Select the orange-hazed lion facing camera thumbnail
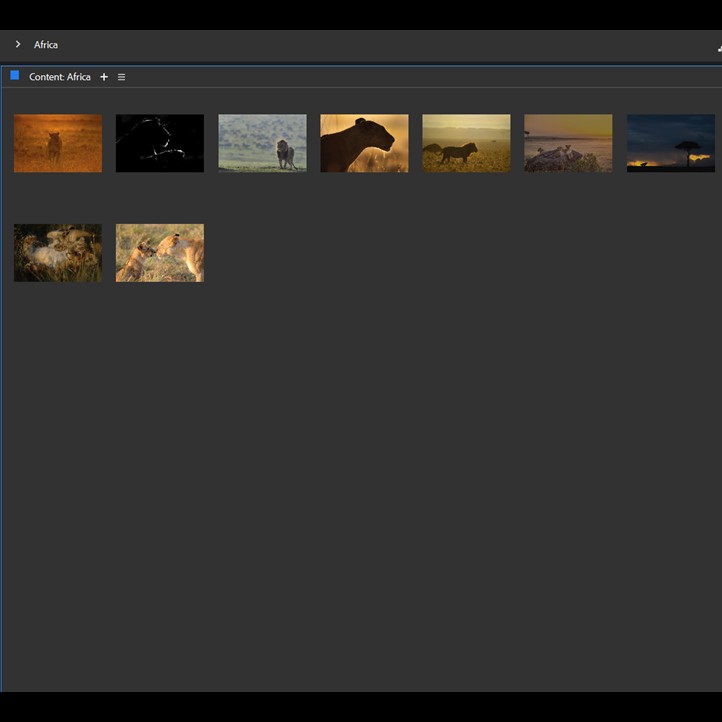 click(58, 143)
